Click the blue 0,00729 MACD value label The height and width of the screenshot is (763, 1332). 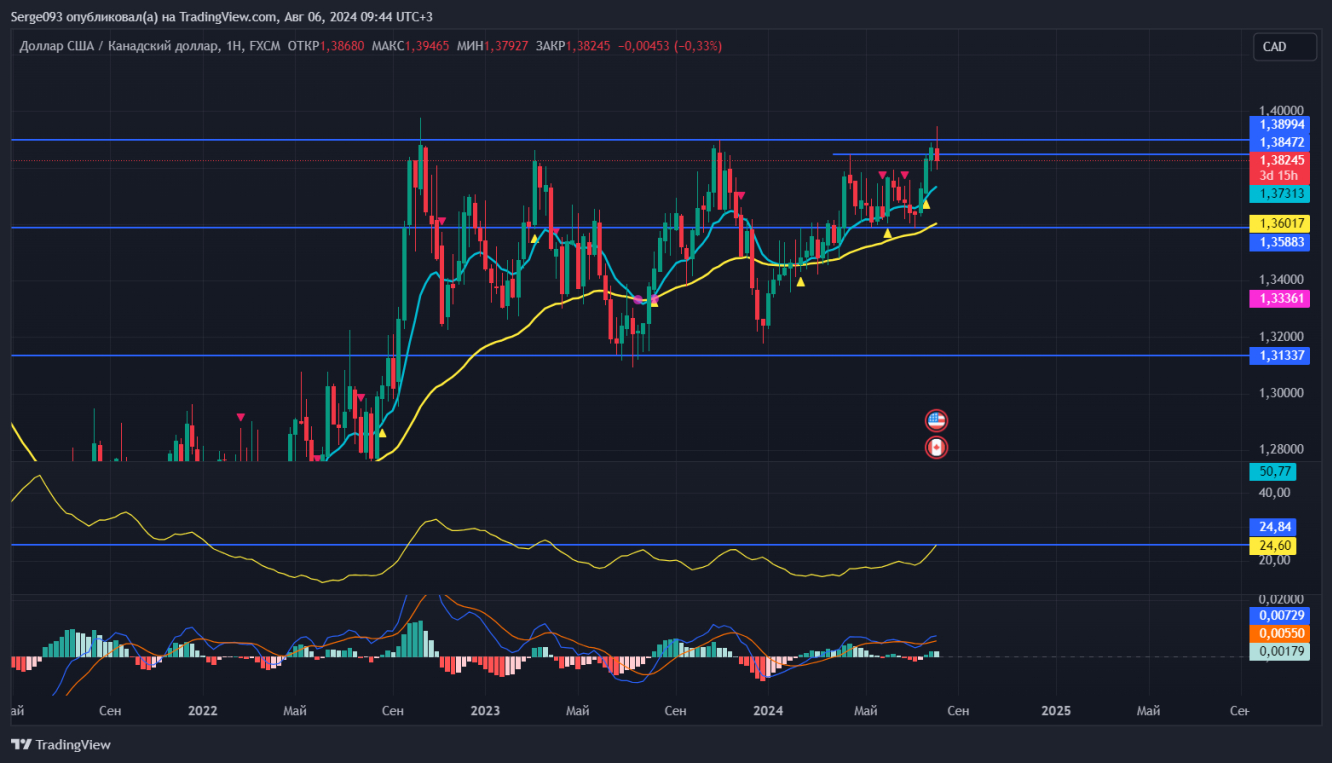(1279, 615)
